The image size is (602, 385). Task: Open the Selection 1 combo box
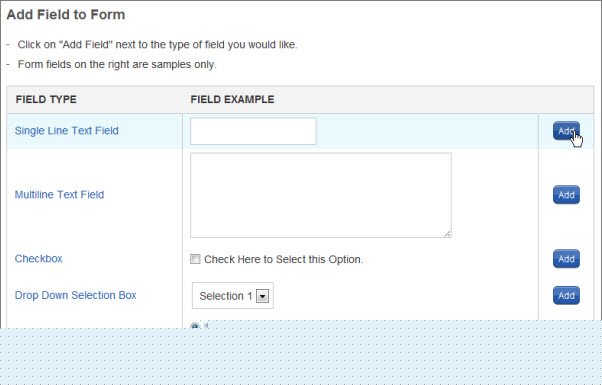(x=233, y=296)
